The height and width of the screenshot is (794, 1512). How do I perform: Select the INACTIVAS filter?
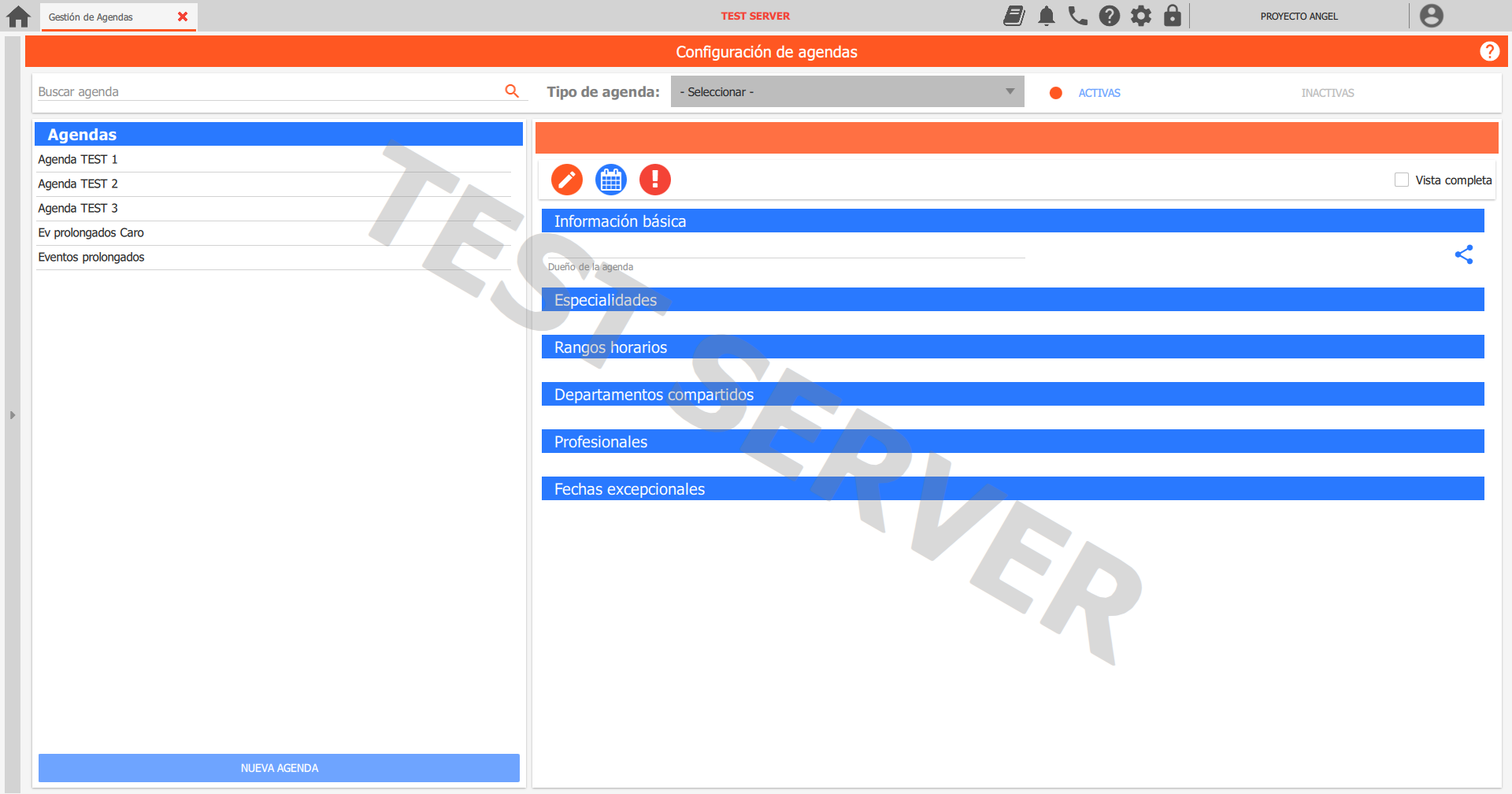point(1328,93)
